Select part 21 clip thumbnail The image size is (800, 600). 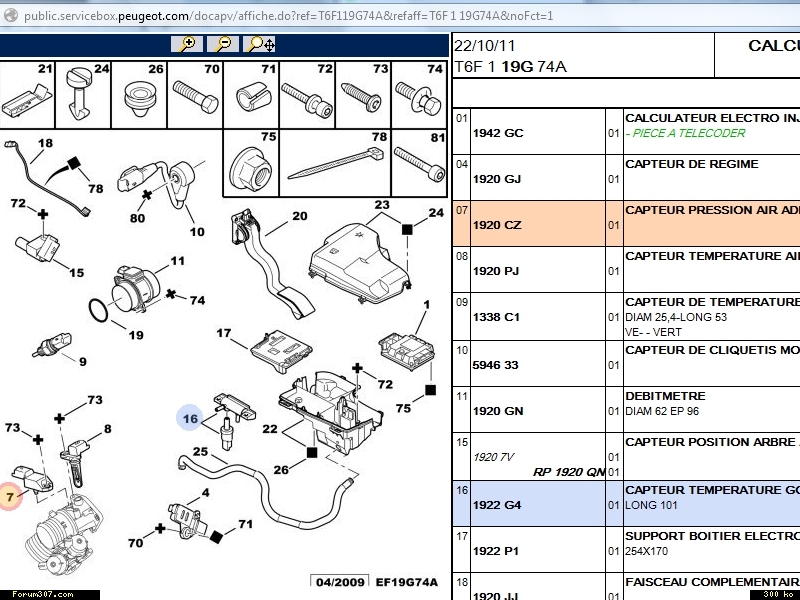[x=27, y=98]
